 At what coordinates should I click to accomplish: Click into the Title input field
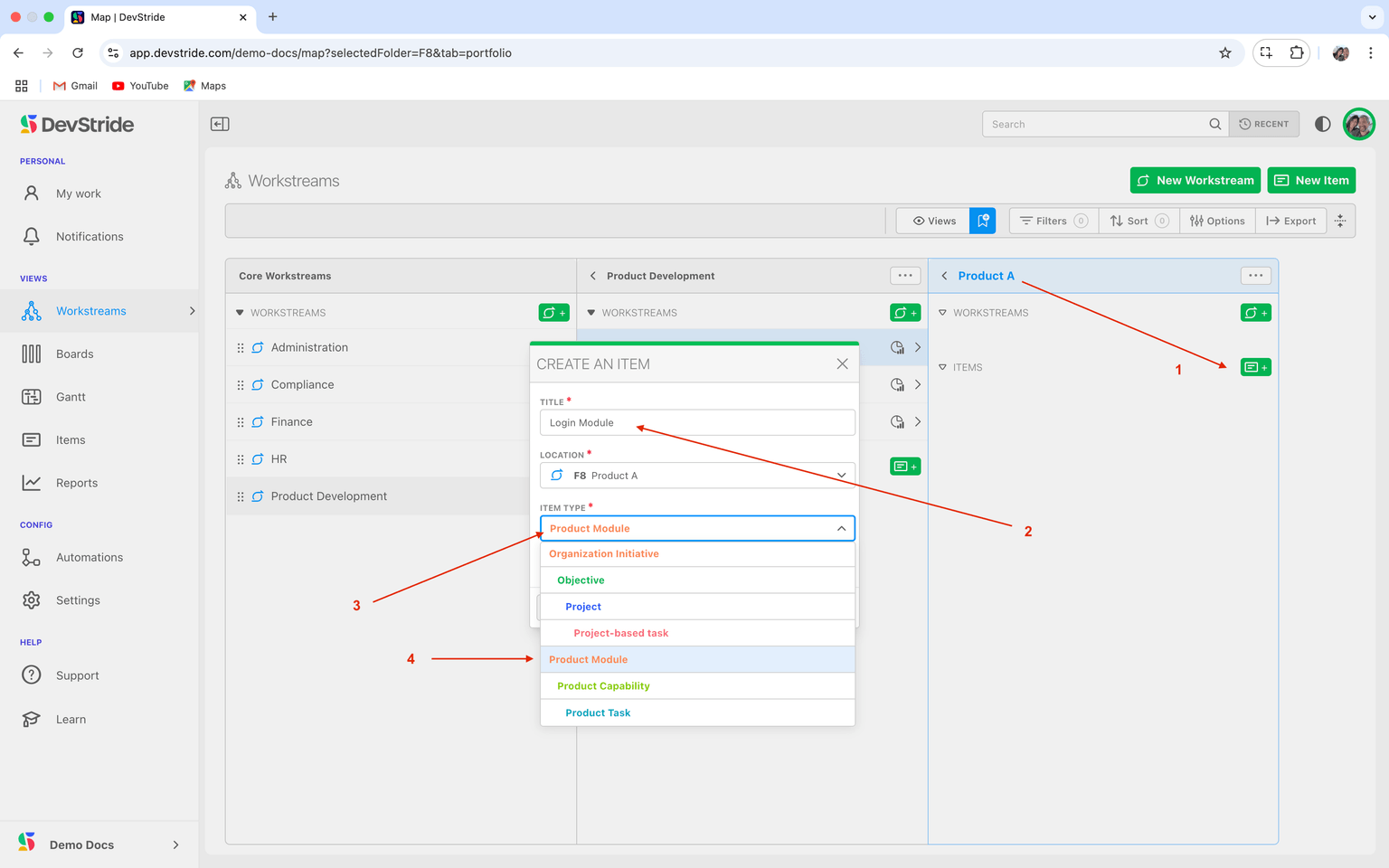point(697,423)
